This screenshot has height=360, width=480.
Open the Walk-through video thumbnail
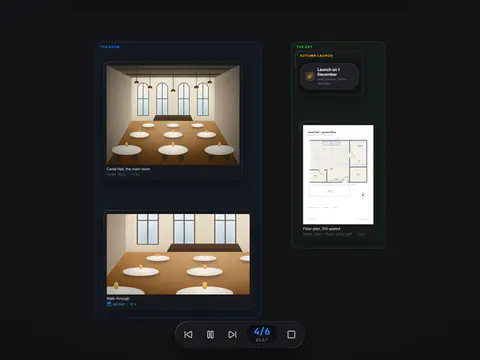tap(178, 254)
